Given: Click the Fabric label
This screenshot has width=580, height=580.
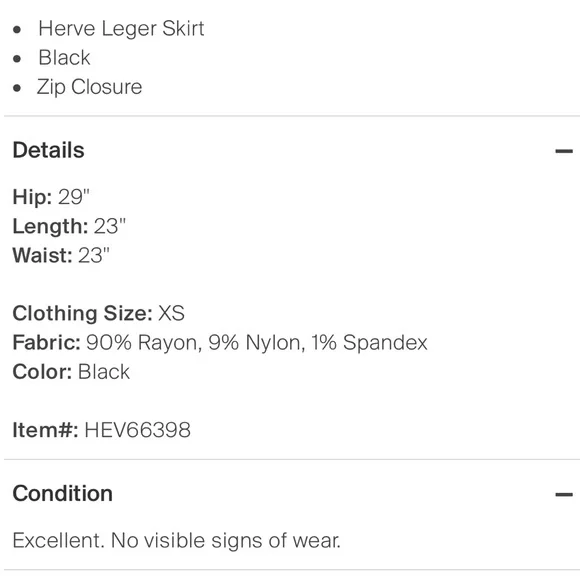Looking at the screenshot, I should (47, 343).
